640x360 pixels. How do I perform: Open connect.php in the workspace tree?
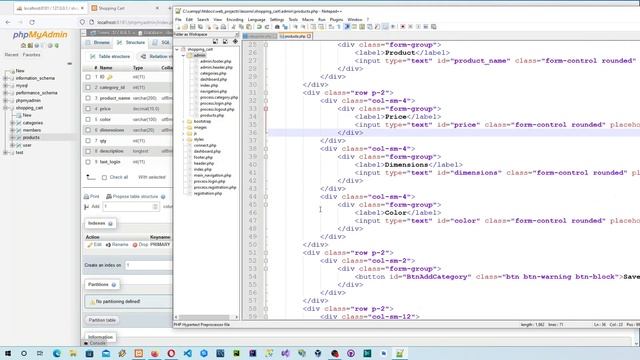click(x=205, y=145)
